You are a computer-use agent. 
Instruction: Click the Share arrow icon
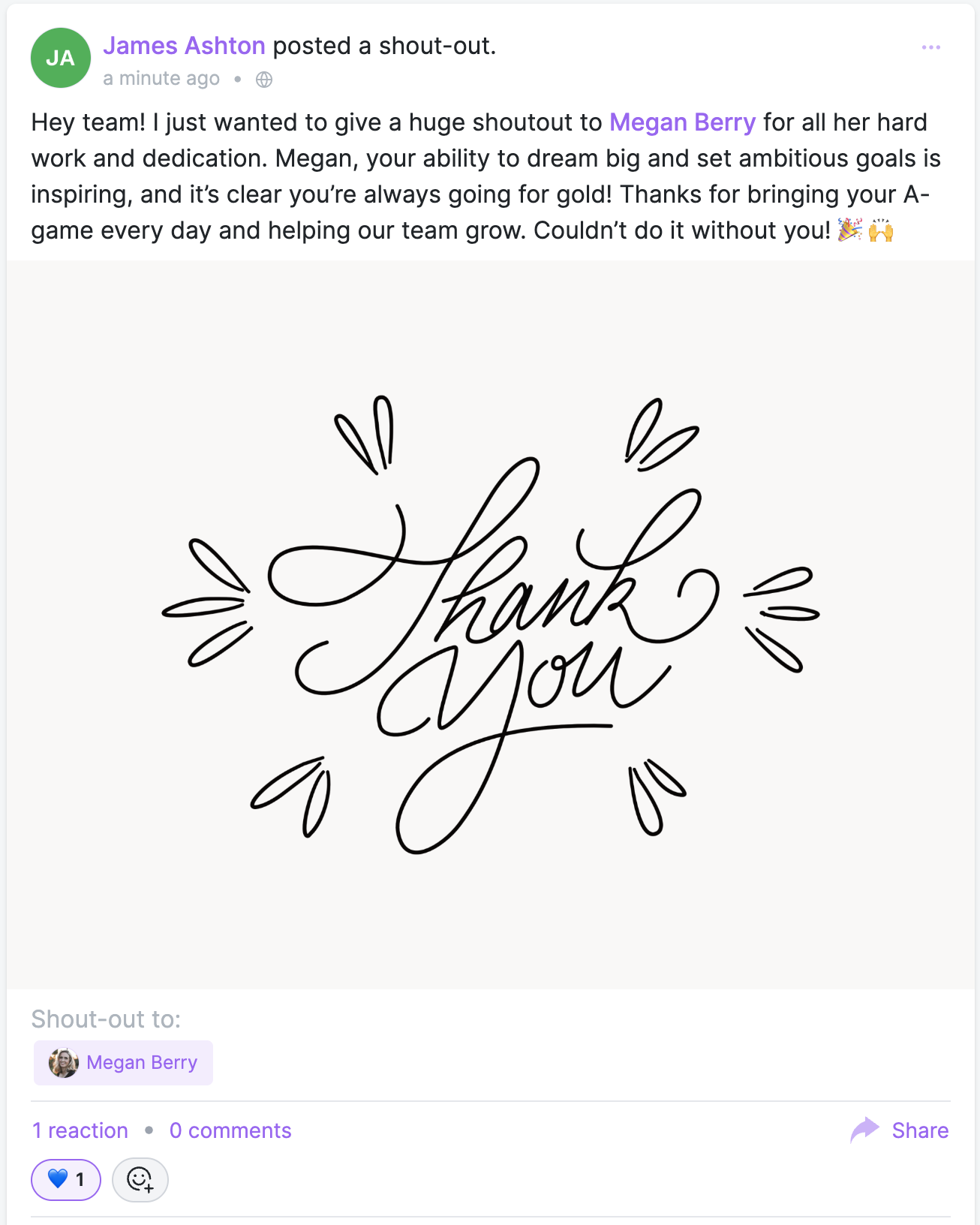864,1130
